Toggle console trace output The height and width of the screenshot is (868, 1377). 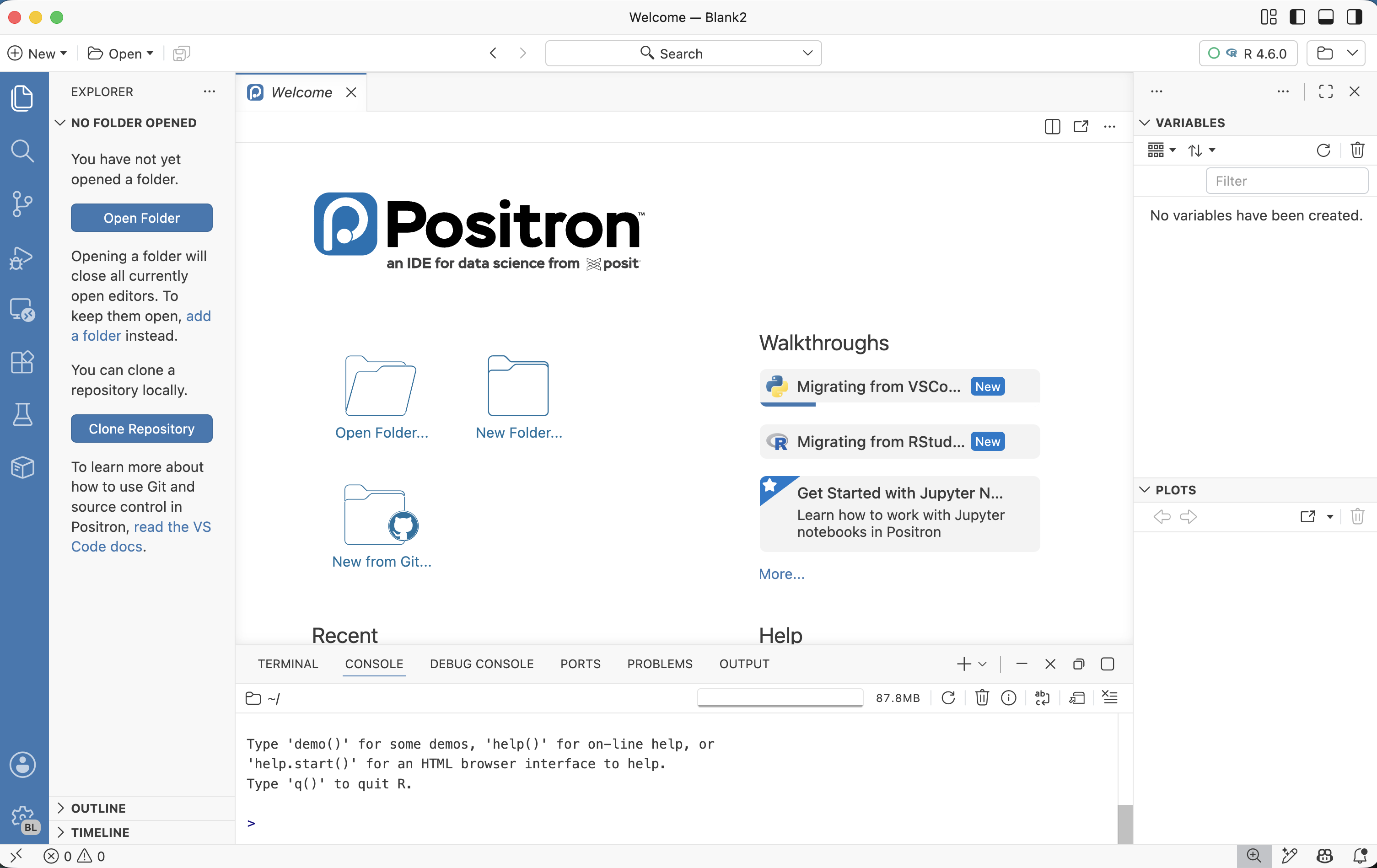pos(1077,697)
